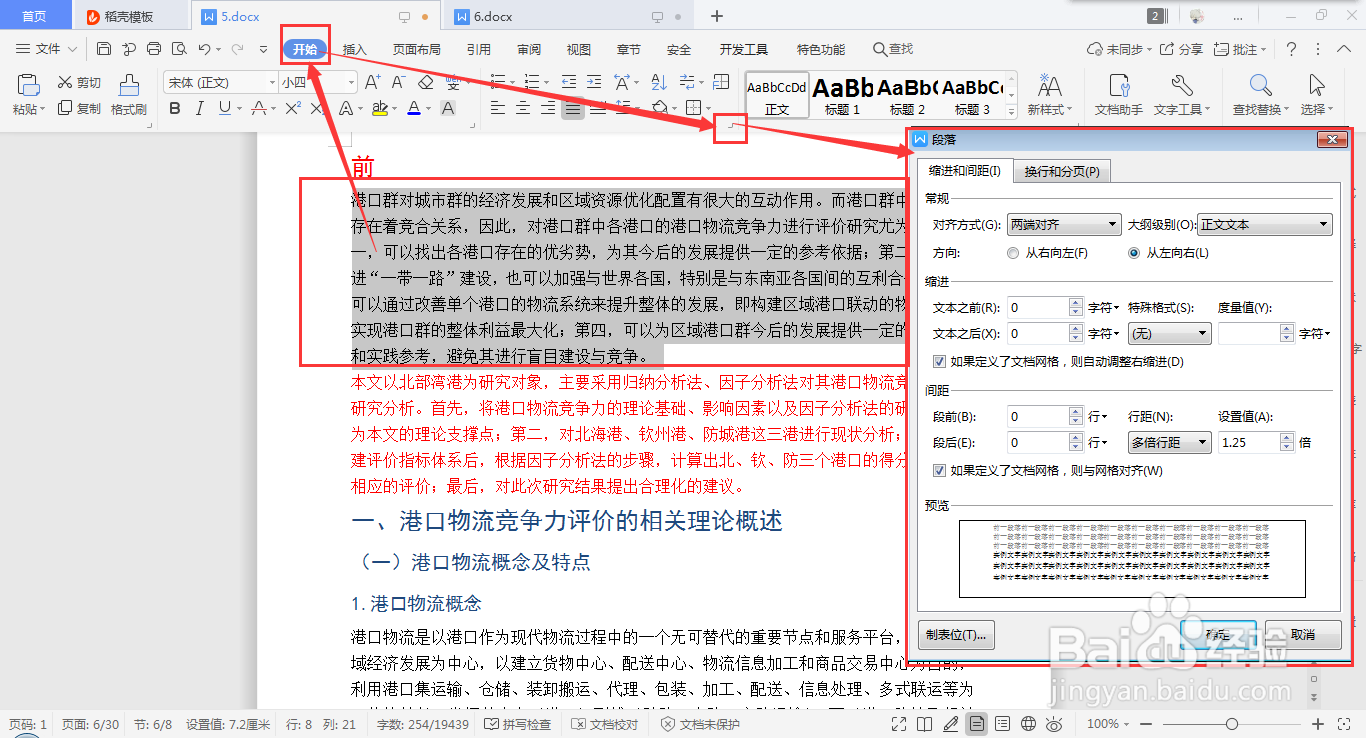Uncheck auto adjust right indent option

tap(939, 361)
